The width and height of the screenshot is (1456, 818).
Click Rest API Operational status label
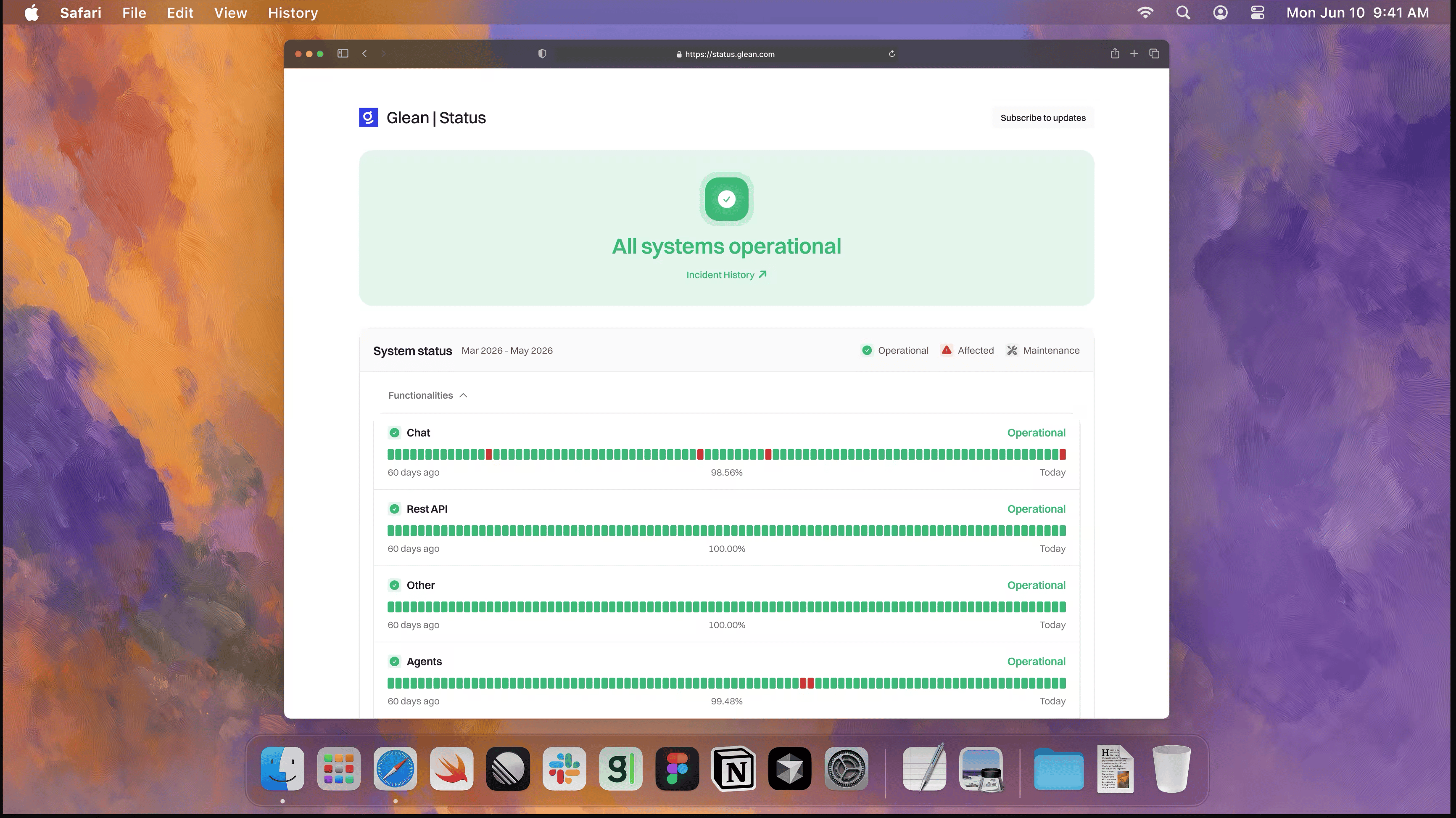(x=1036, y=509)
